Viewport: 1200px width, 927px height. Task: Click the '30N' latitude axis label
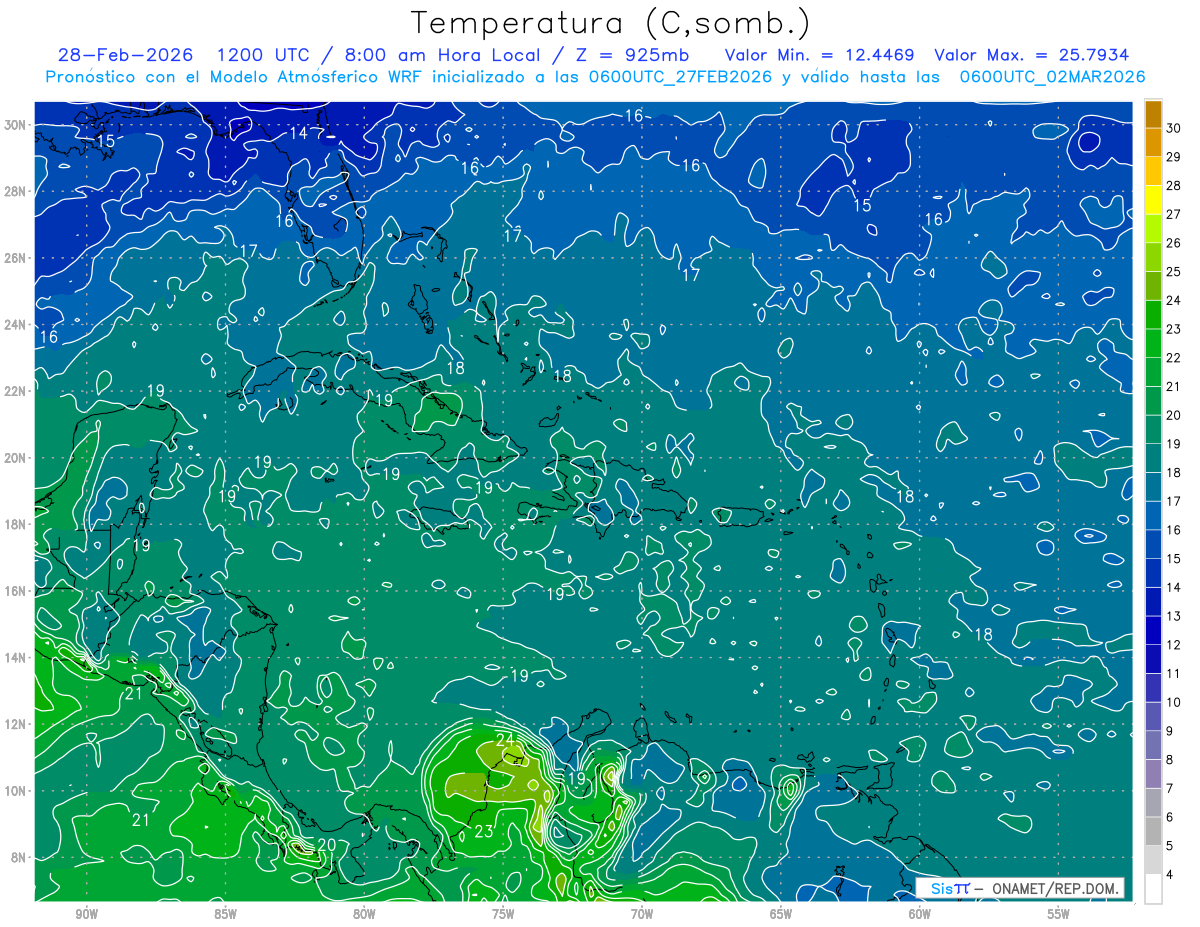15,124
